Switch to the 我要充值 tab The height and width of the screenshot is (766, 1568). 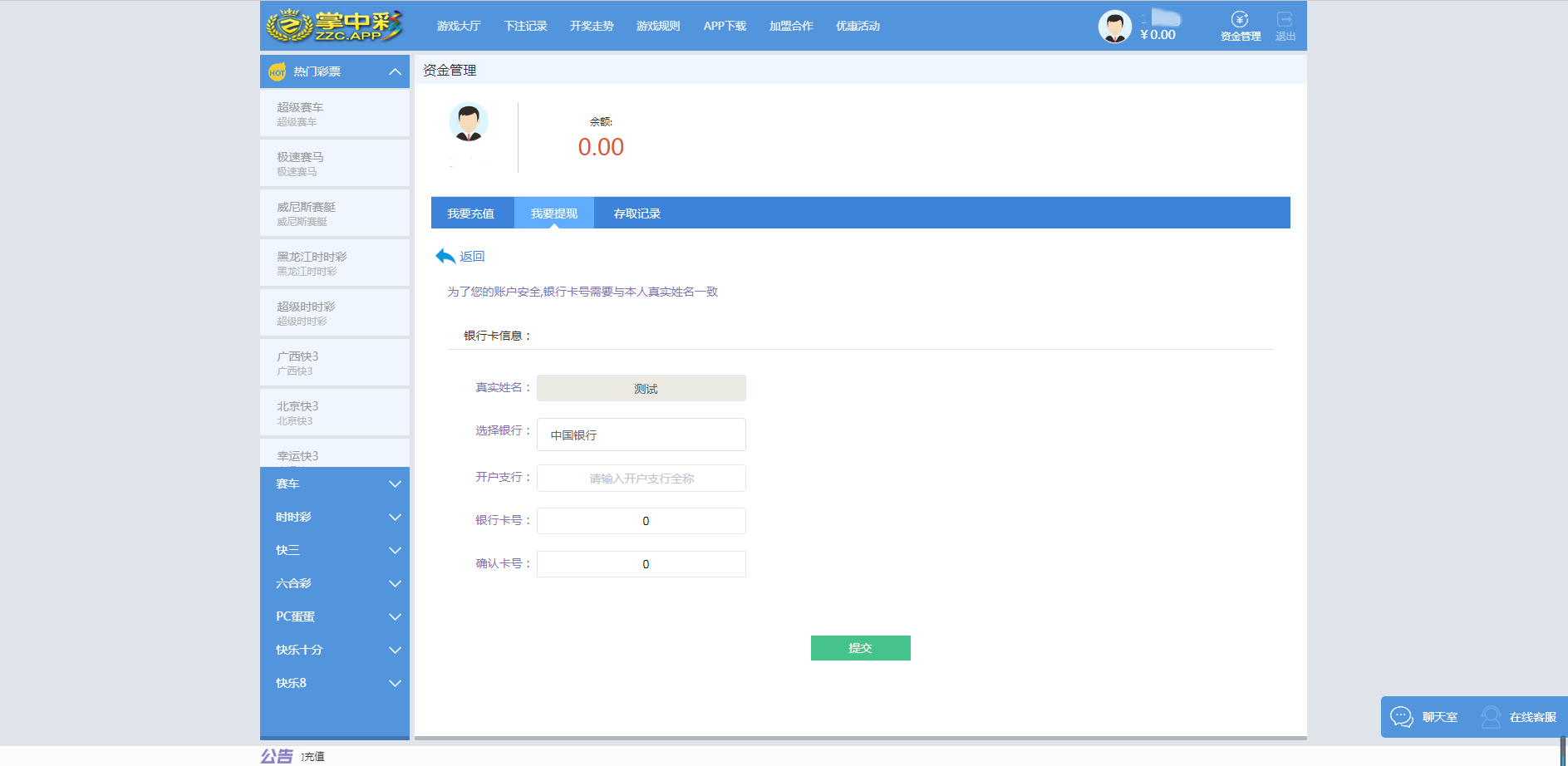tap(471, 214)
